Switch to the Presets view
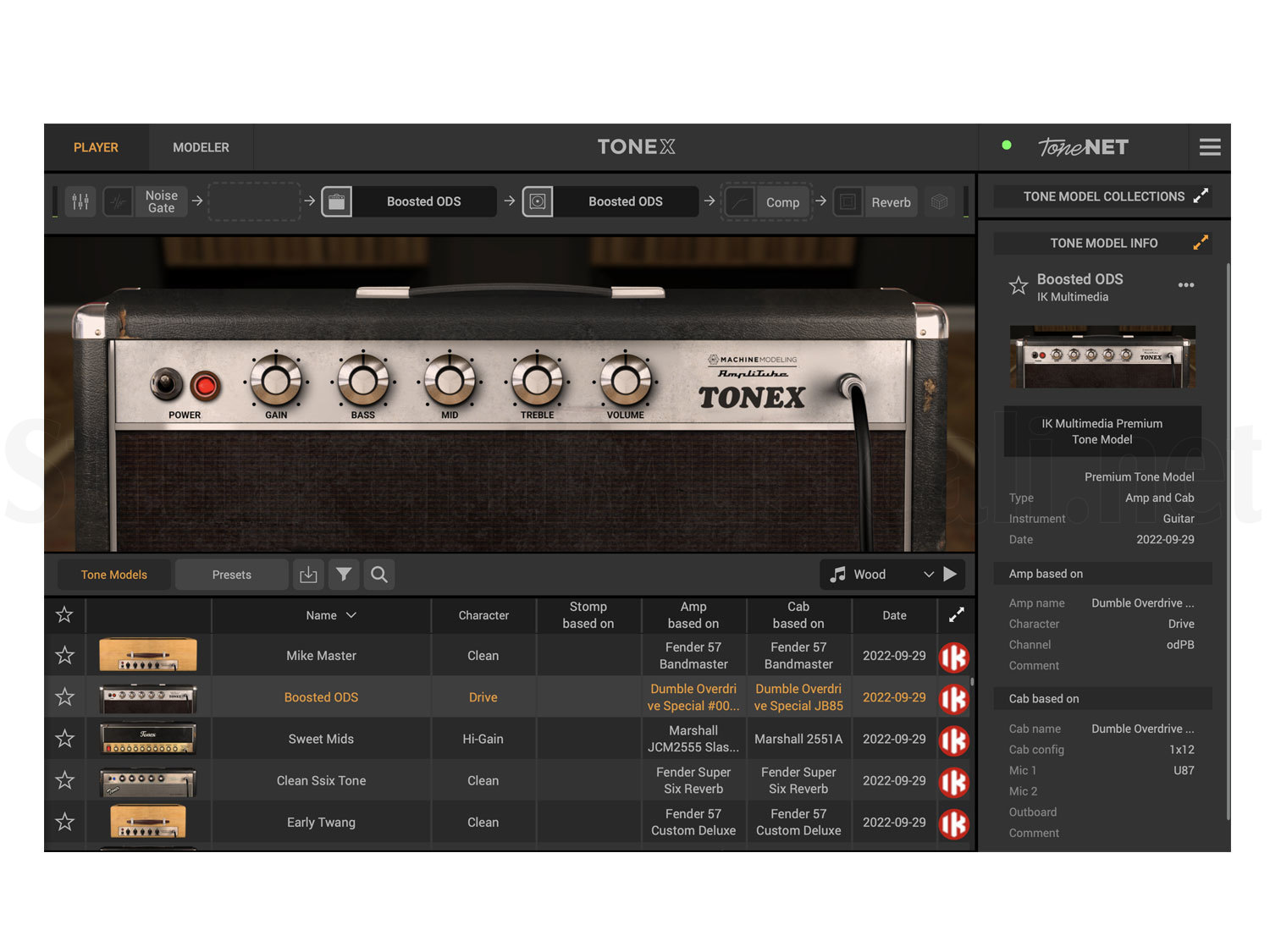1270x952 pixels. click(x=231, y=575)
